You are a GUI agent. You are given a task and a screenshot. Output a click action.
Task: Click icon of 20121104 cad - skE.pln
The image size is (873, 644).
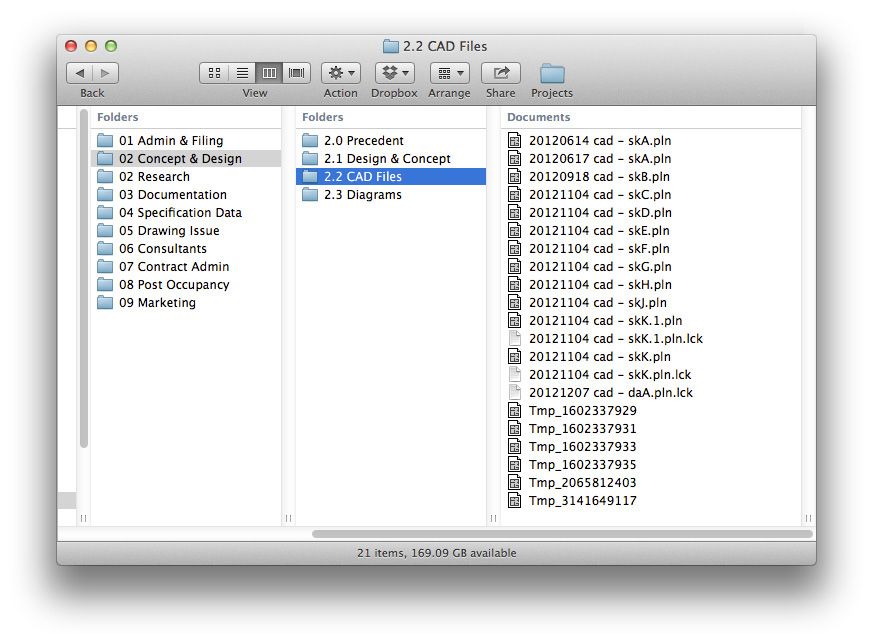[x=515, y=230]
